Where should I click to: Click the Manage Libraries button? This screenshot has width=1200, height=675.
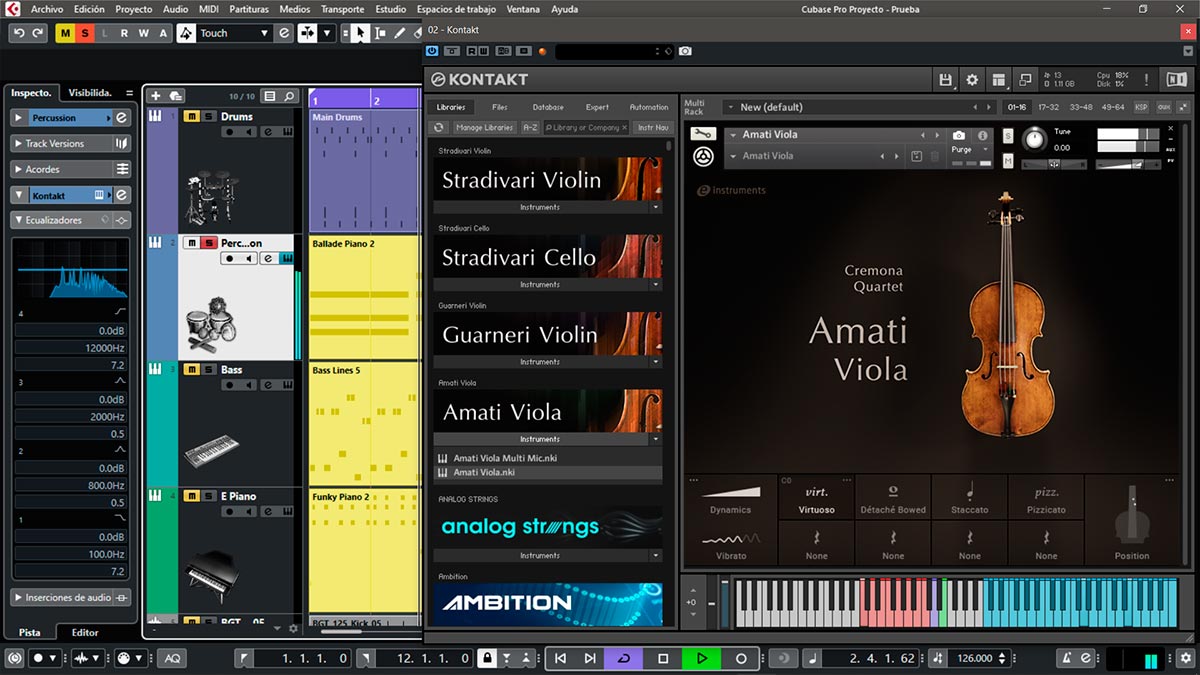point(484,127)
